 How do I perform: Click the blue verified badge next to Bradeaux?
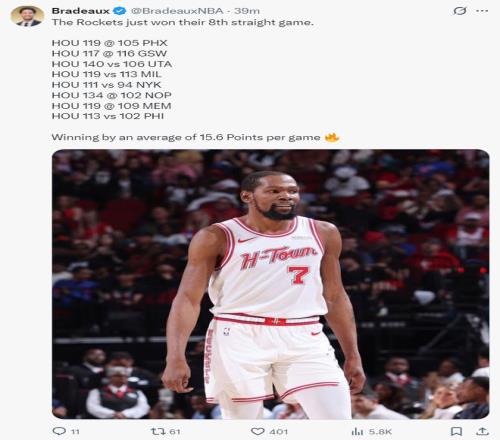pyautogui.click(x=120, y=11)
